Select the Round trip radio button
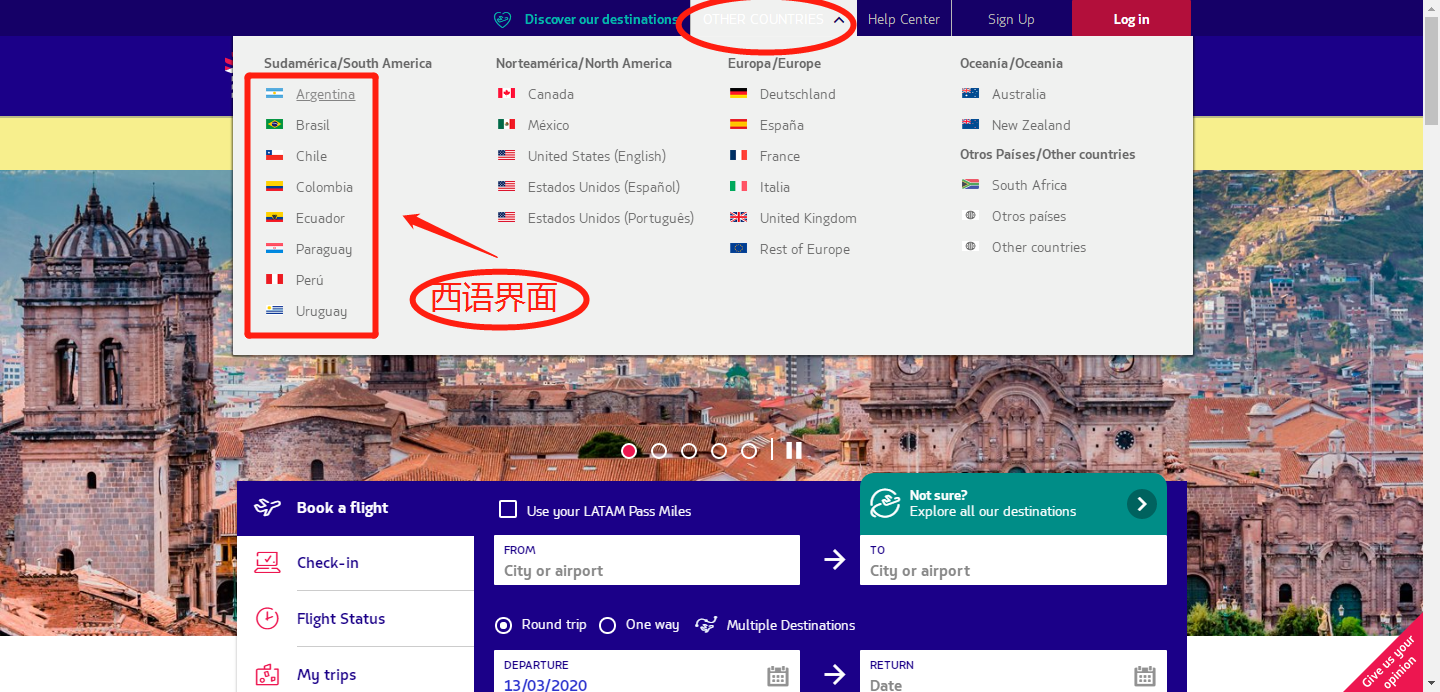Screen dimensions: 1440x692 click(x=505, y=625)
